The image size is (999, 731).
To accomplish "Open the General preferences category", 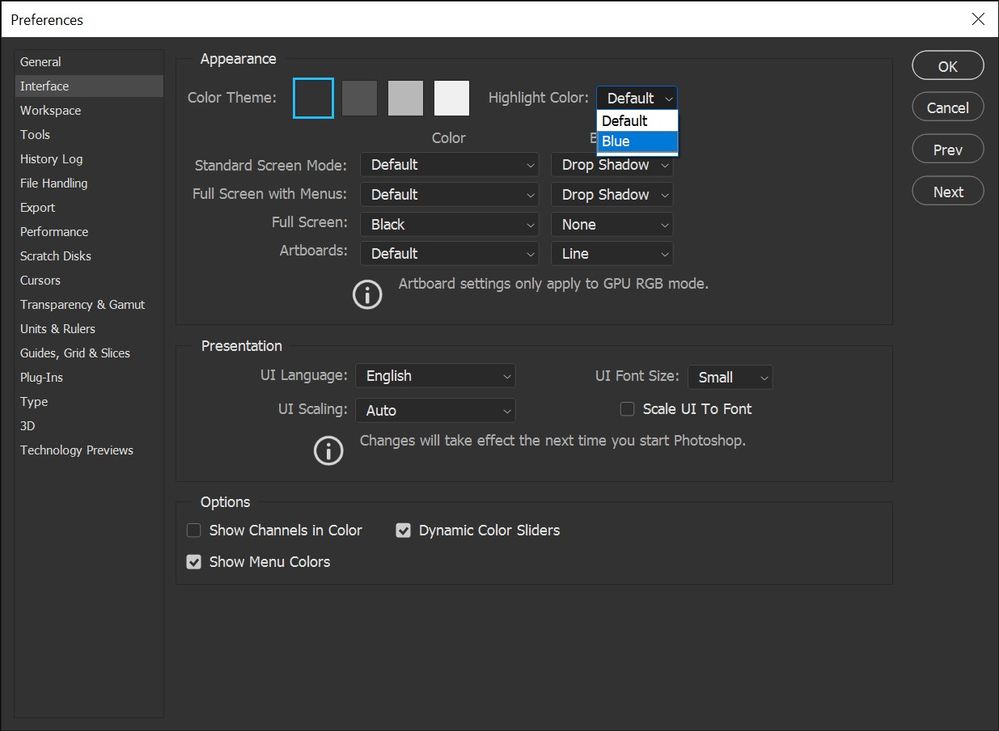I will click(89, 62).
